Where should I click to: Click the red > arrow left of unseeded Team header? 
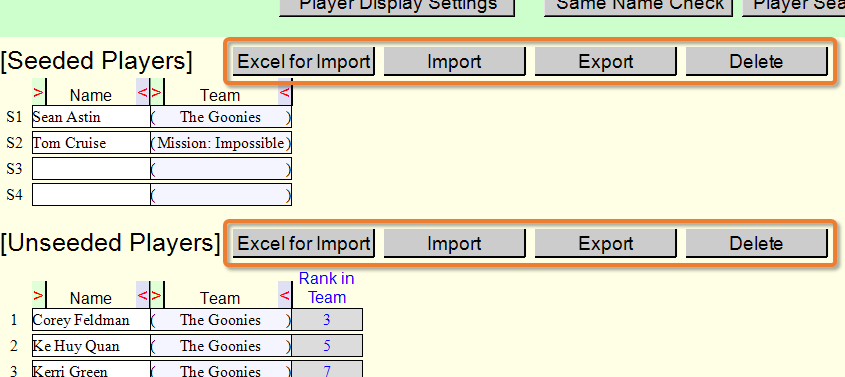point(156,295)
